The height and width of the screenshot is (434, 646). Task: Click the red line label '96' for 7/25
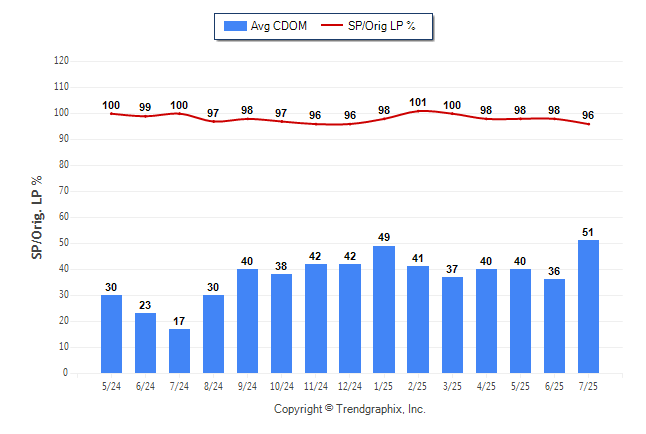(x=588, y=115)
